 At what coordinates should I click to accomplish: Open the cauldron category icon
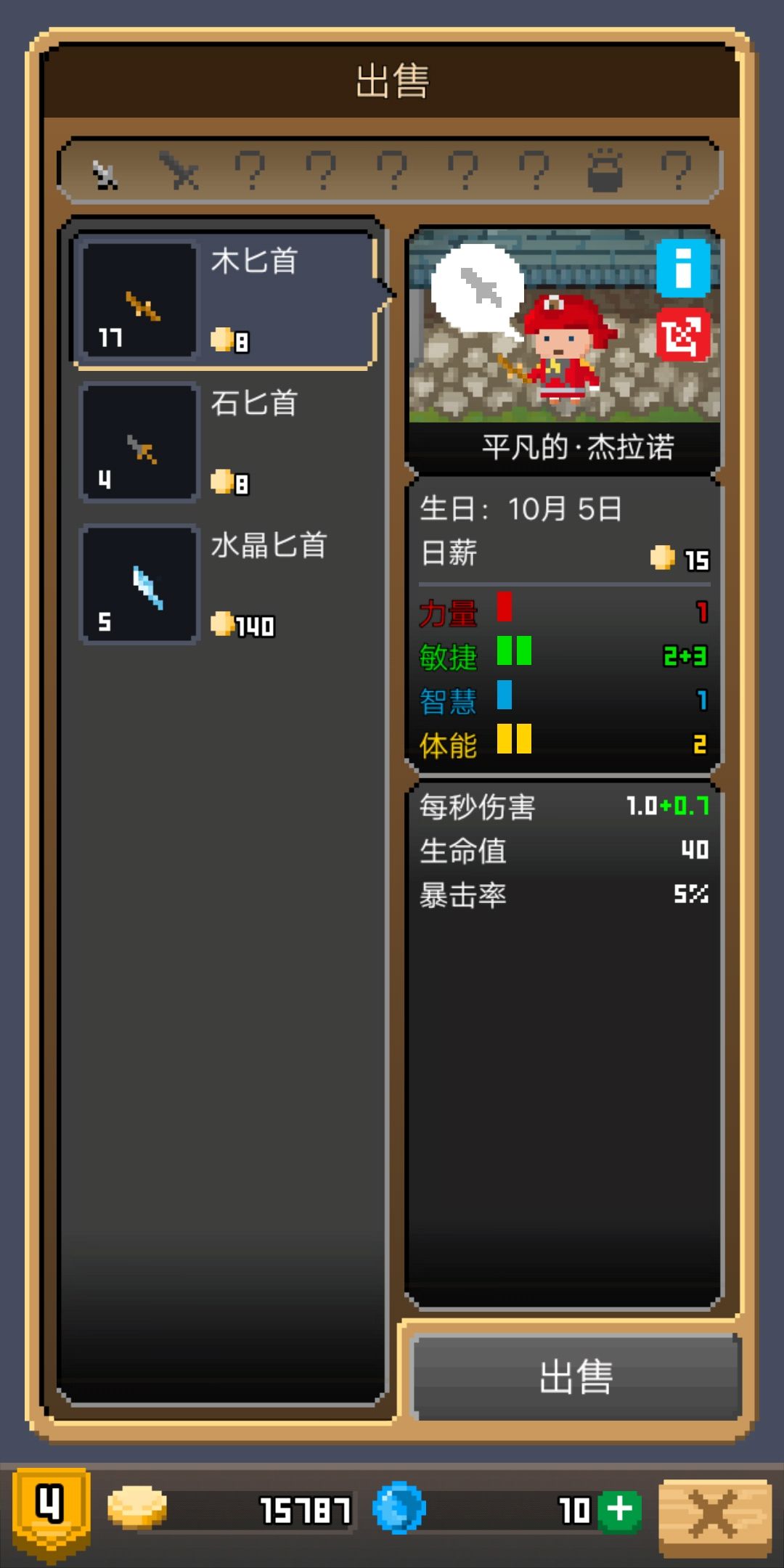coord(605,170)
